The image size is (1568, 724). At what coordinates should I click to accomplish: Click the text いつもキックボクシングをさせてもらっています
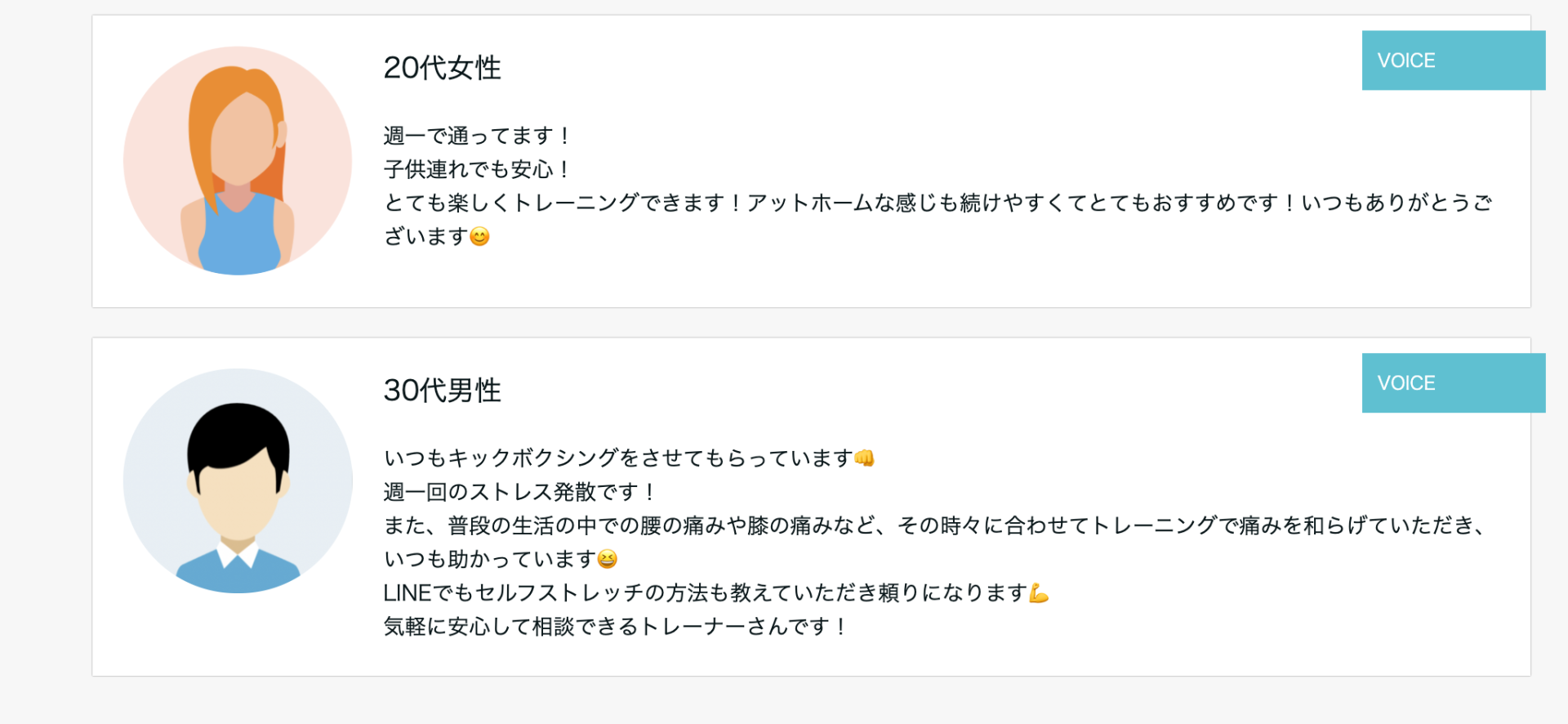(x=618, y=458)
